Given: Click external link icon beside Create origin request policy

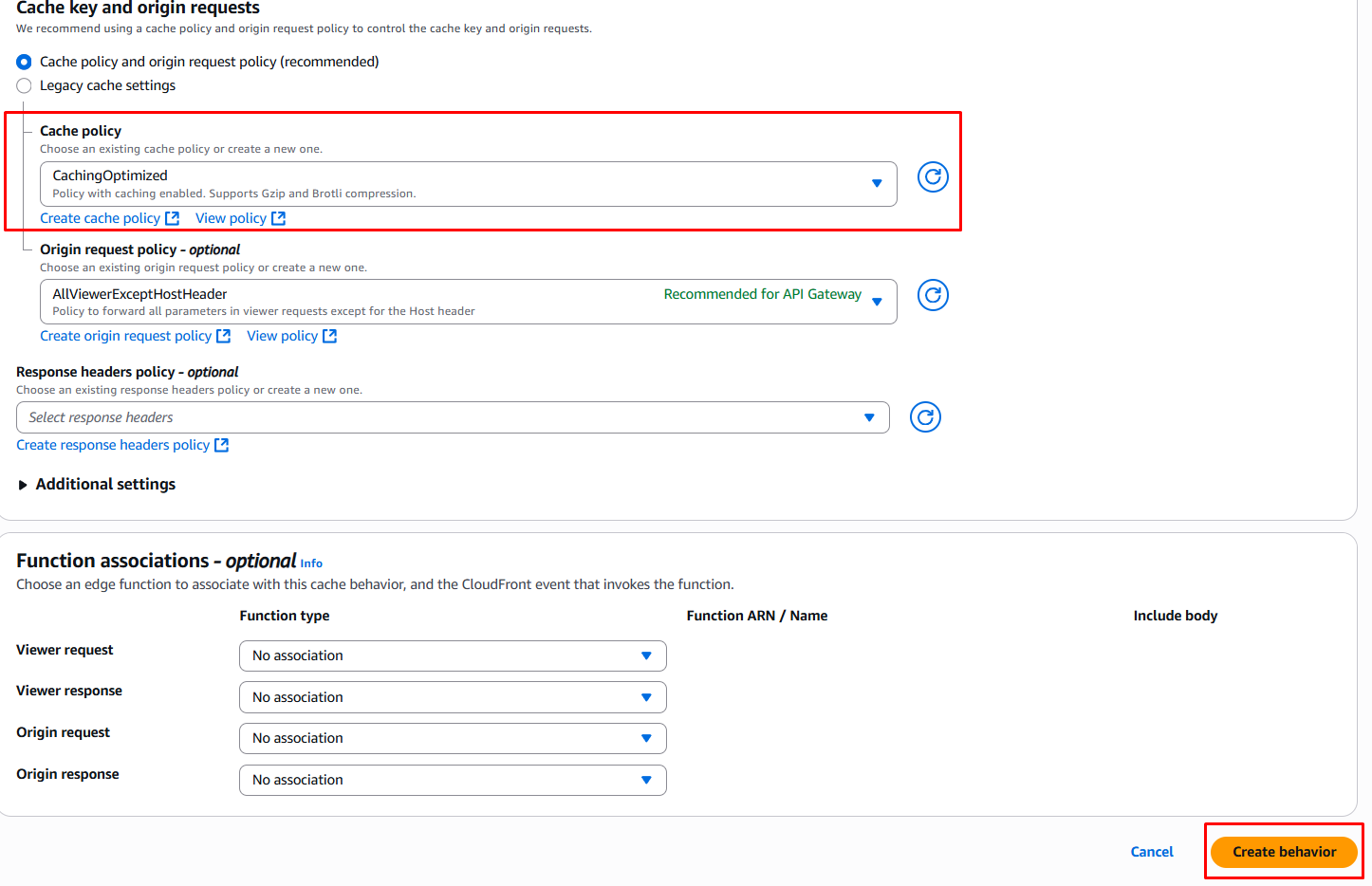Looking at the screenshot, I should [224, 336].
